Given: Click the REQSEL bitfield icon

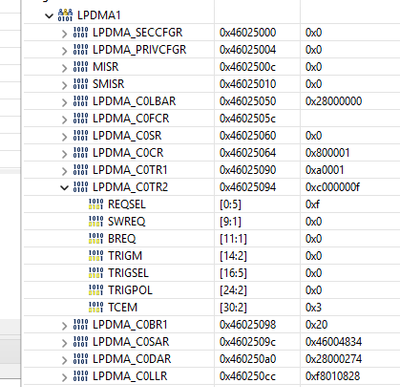Looking at the screenshot, I should pyautogui.click(x=96, y=204).
